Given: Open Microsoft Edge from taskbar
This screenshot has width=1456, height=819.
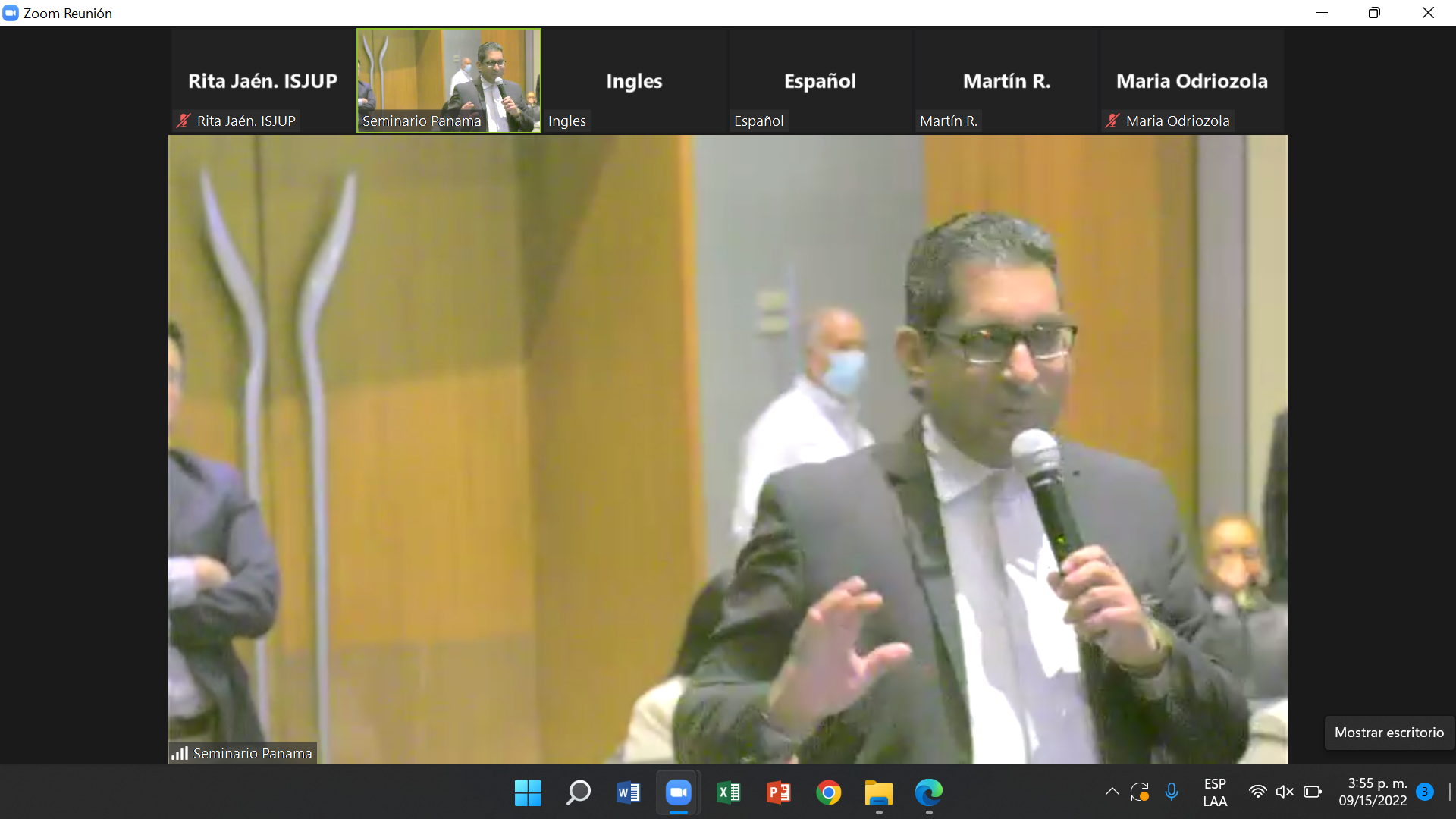Looking at the screenshot, I should point(928,792).
